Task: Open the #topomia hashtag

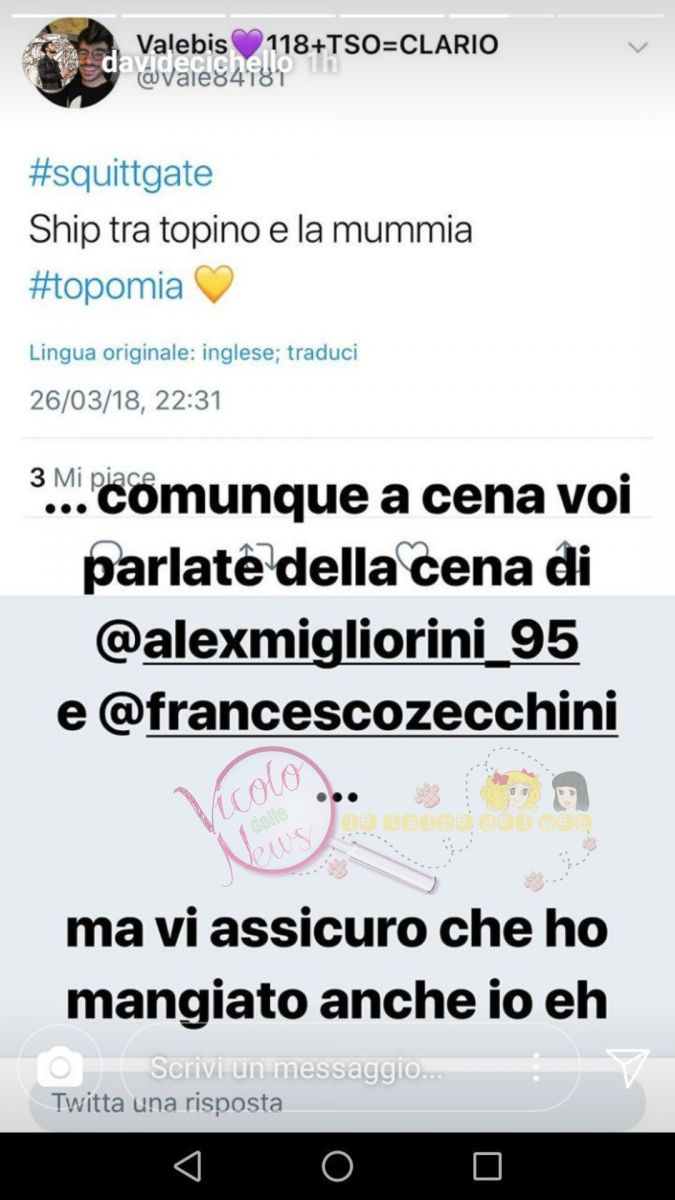Action: [106, 285]
